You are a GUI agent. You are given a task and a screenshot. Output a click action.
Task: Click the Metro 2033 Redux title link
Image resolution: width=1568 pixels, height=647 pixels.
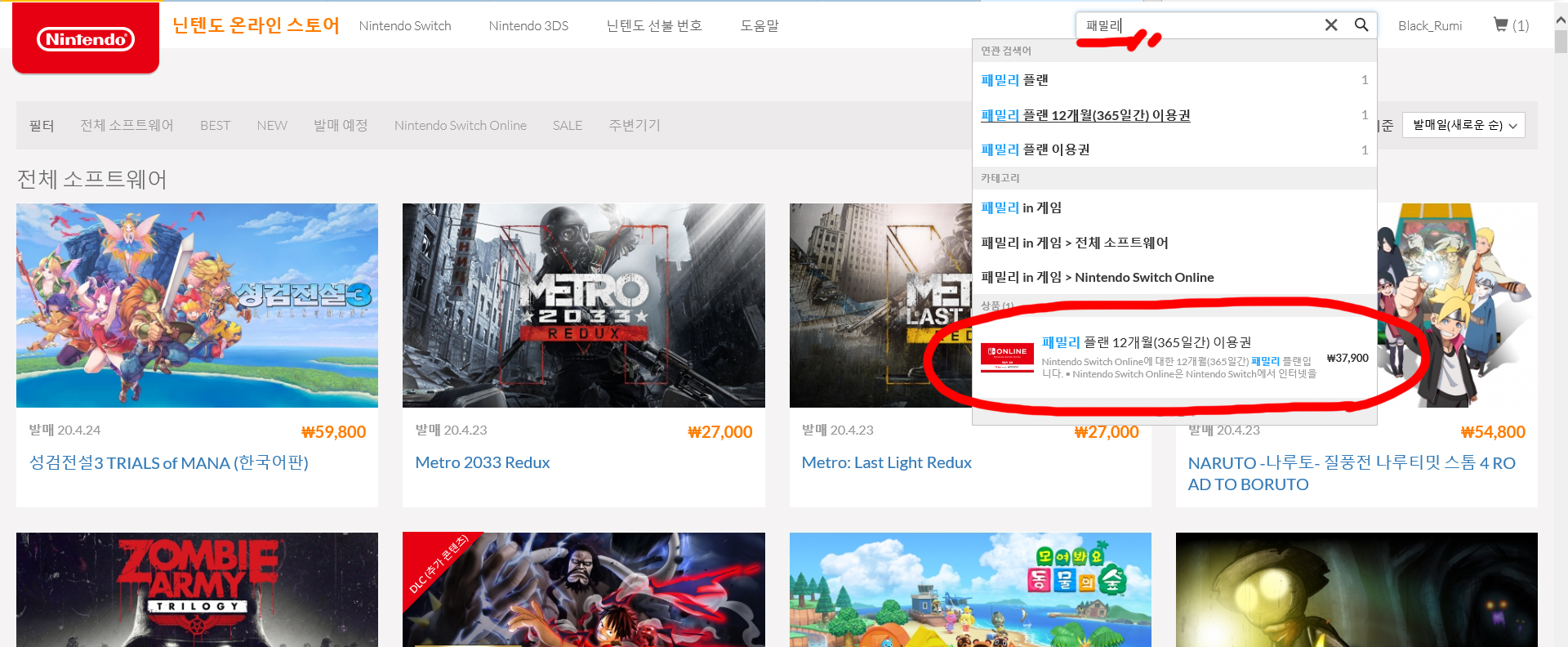point(483,462)
